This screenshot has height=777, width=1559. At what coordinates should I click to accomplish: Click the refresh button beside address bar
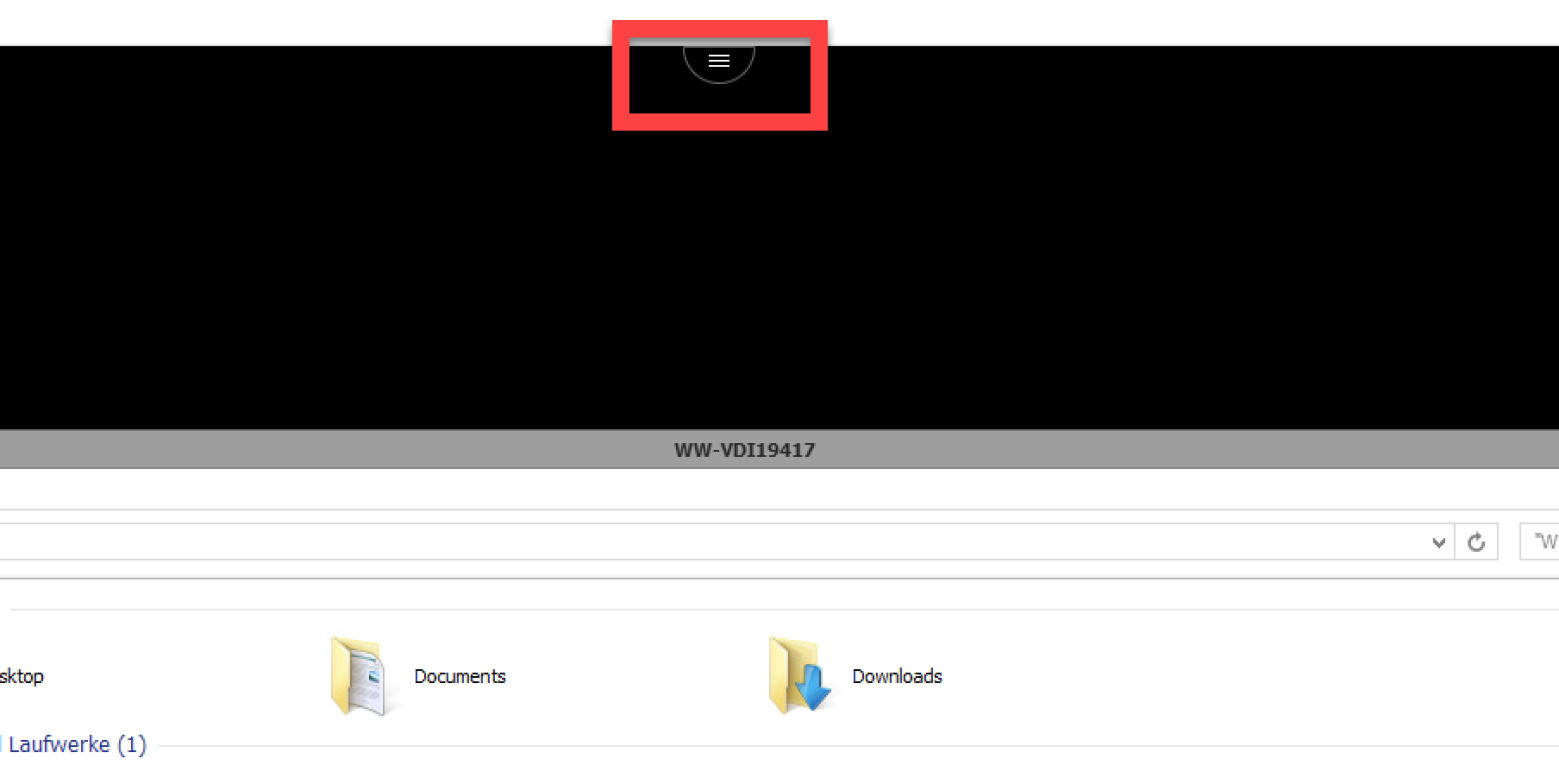coord(1476,542)
